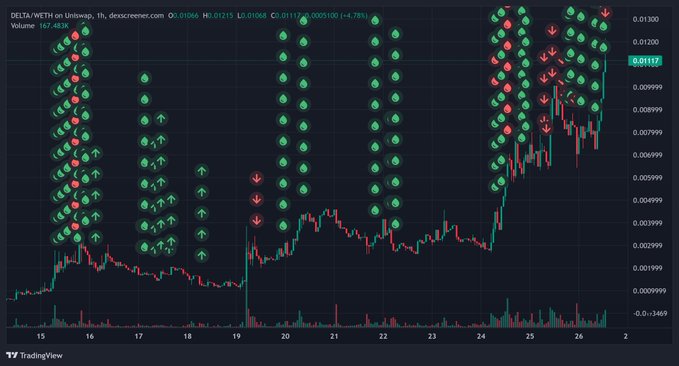This screenshot has height=366, width=679.
Task: Click date 17 on the time axis
Action: pyautogui.click(x=139, y=336)
